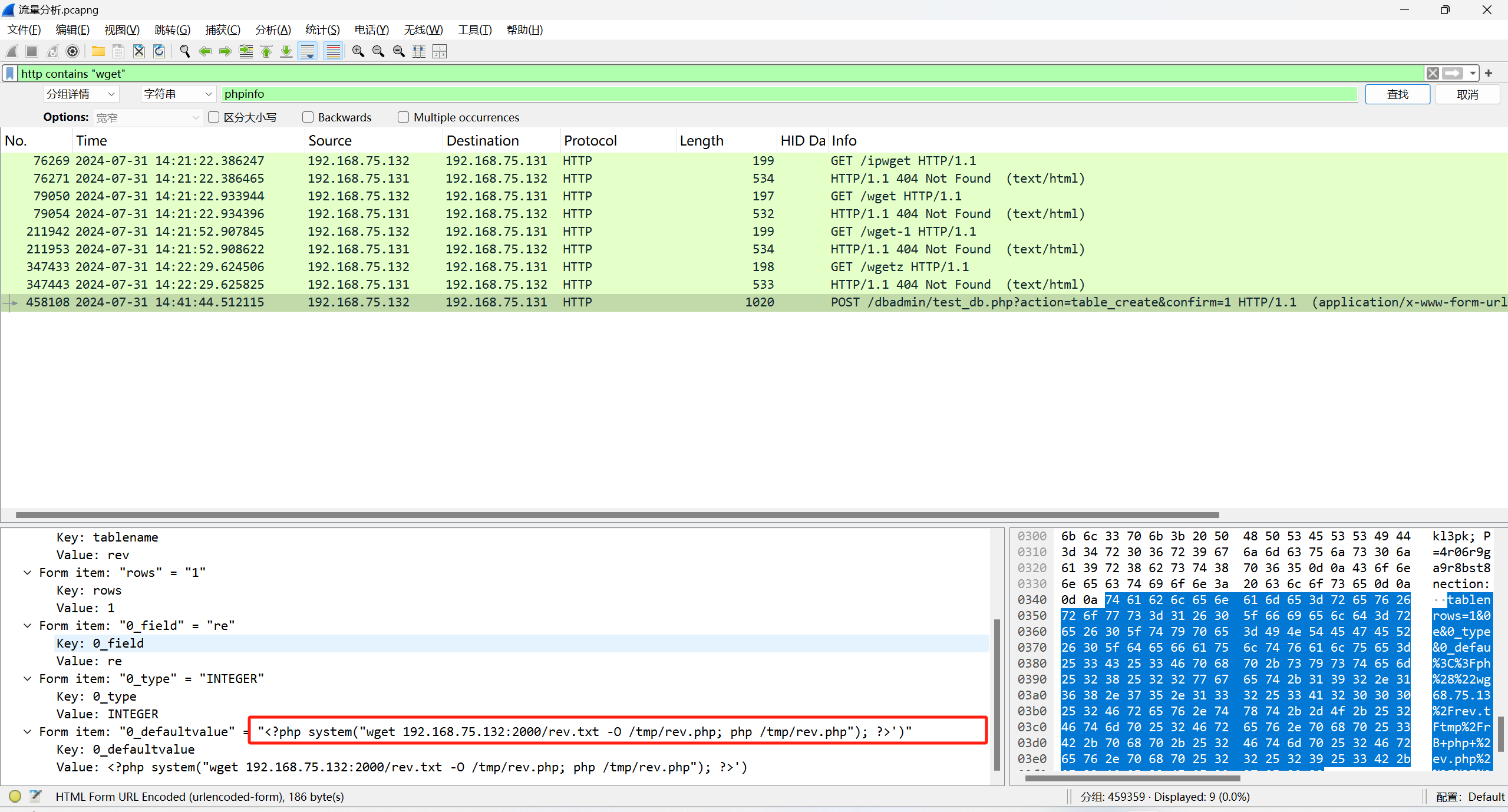Enable Multiple occurrences checkbox

tap(403, 117)
